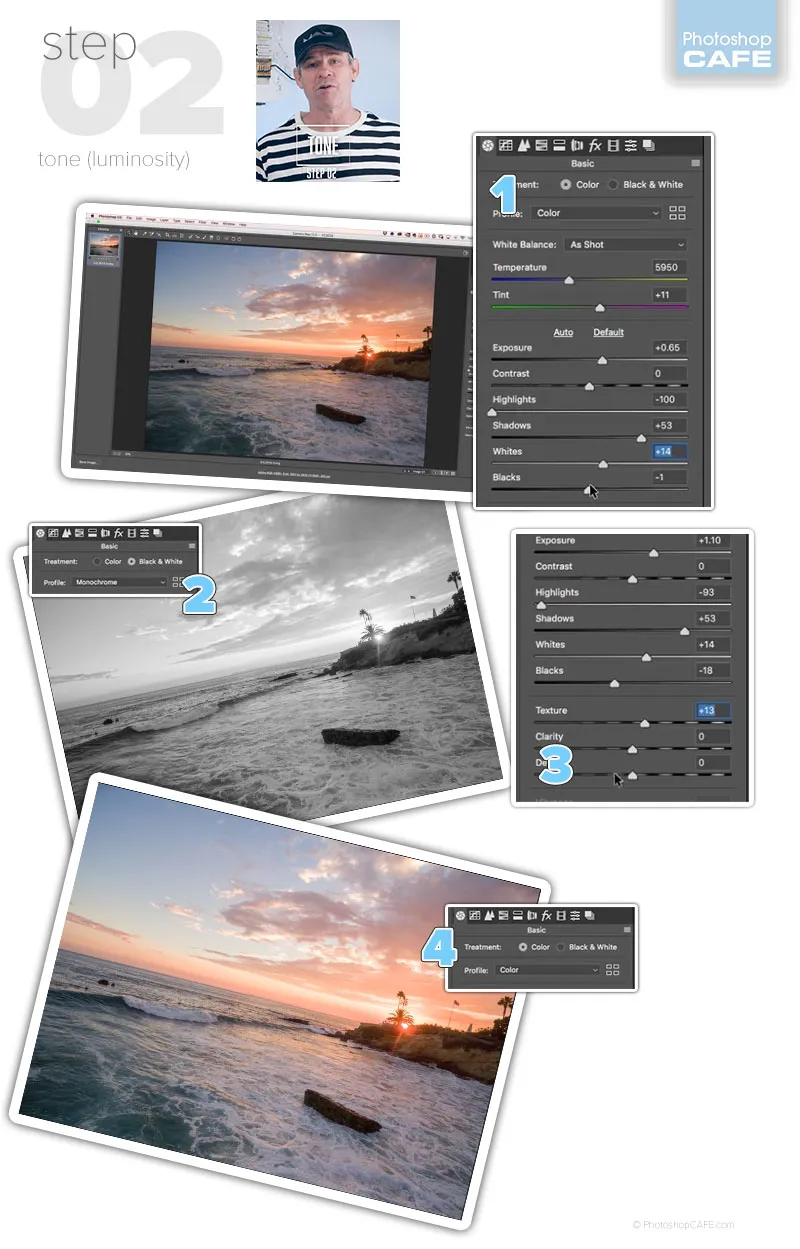Select the Split Toning icon in panel 1
Viewport: 800px width, 1249px height.
click(559, 145)
